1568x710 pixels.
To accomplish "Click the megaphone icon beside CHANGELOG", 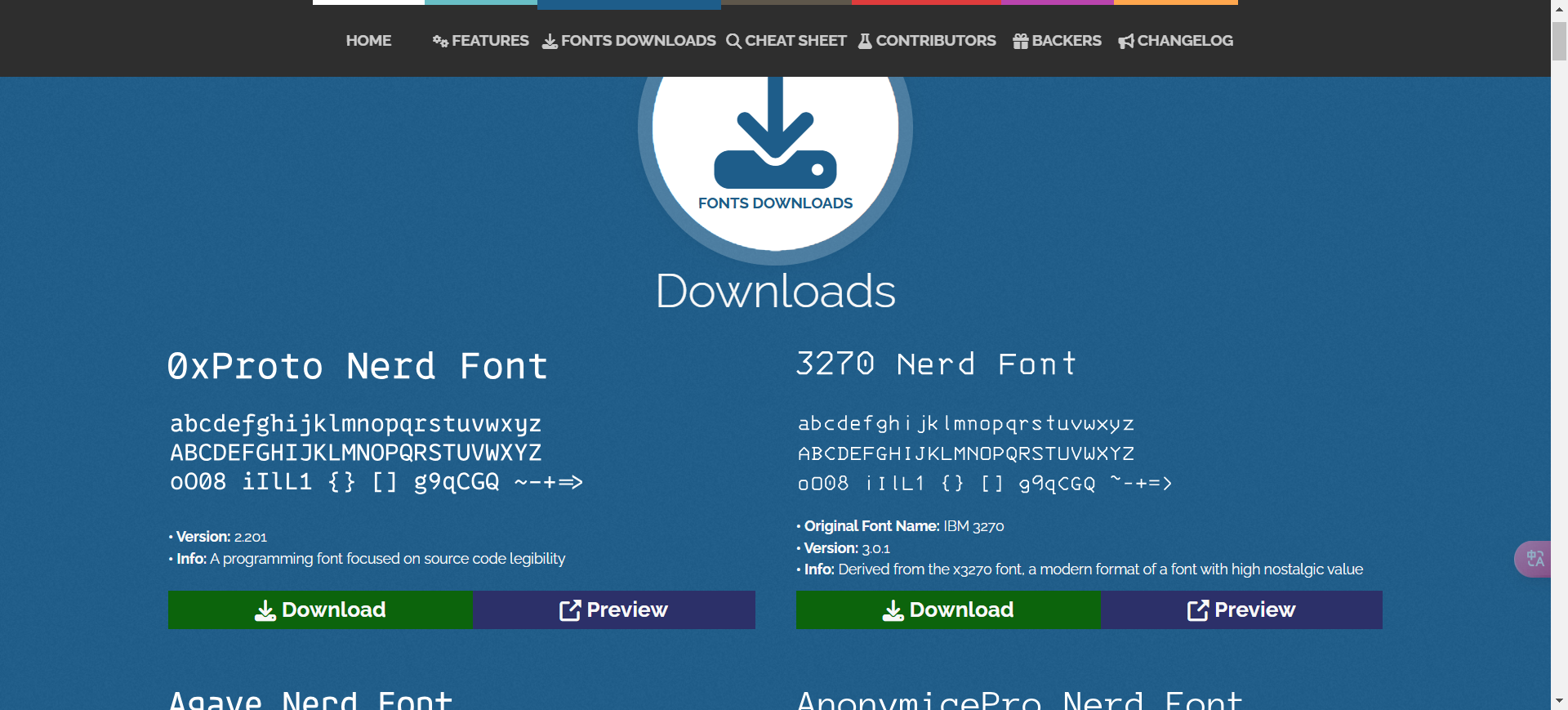I will 1126,42.
